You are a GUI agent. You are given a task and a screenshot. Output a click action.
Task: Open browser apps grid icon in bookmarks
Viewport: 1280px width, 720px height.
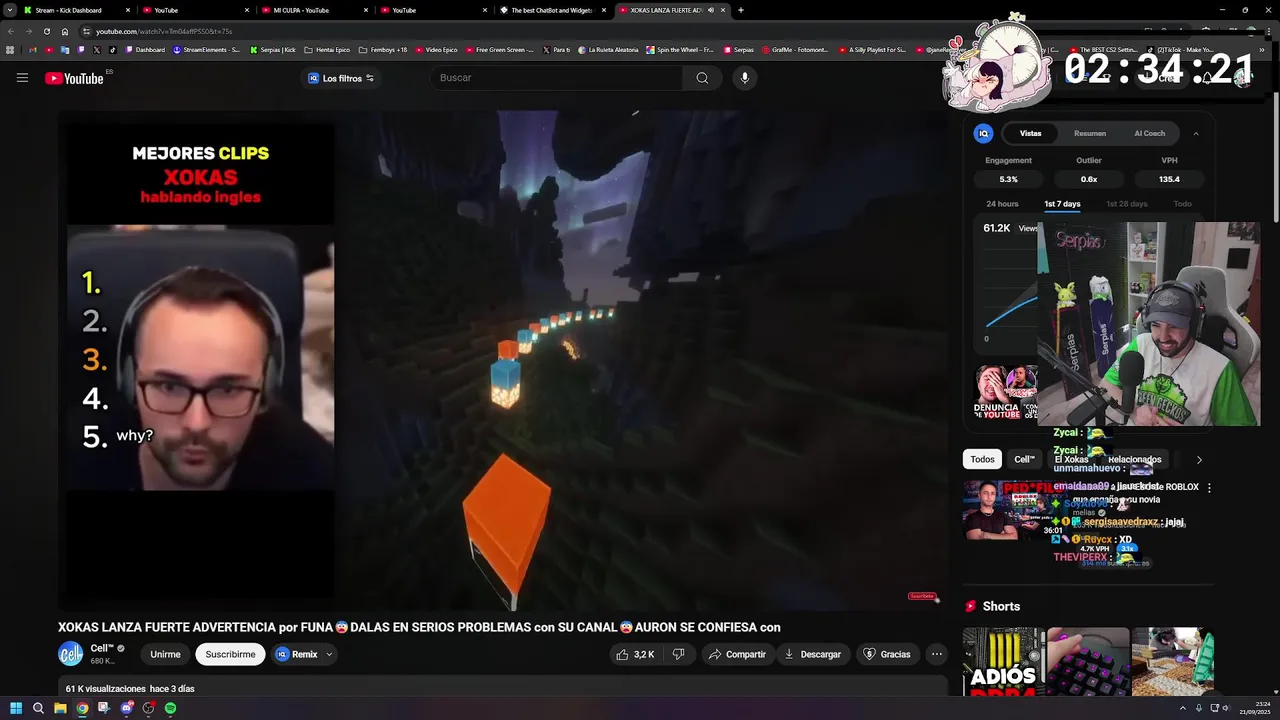pos(10,49)
